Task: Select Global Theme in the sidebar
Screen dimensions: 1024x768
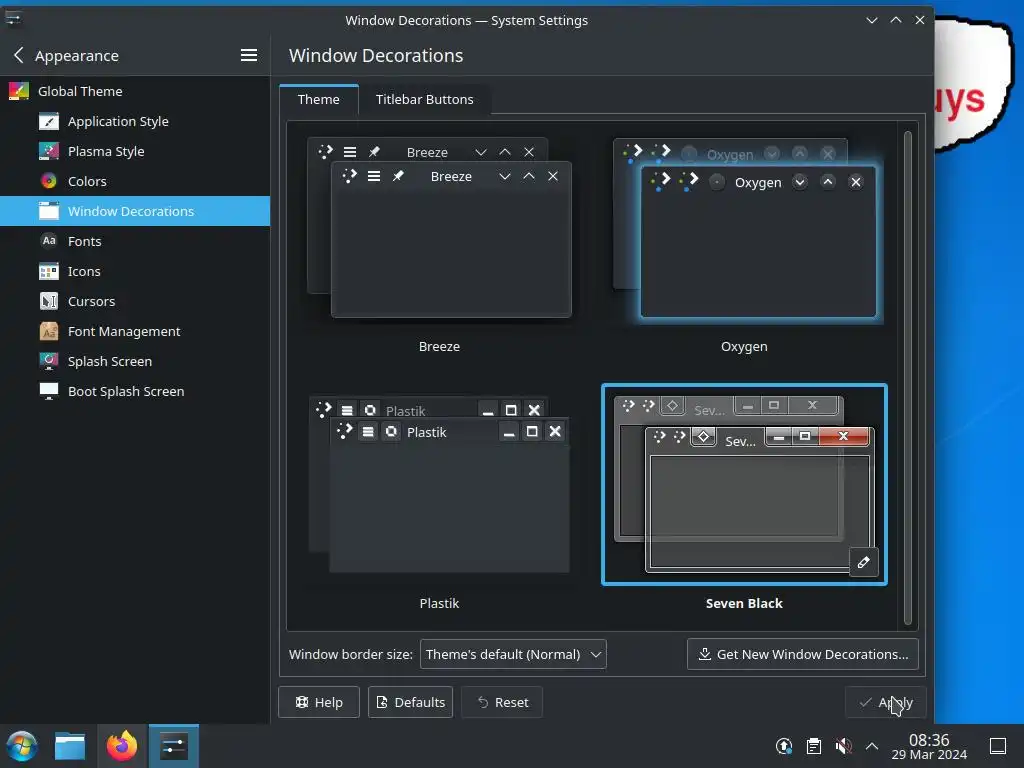Action: coord(135,91)
